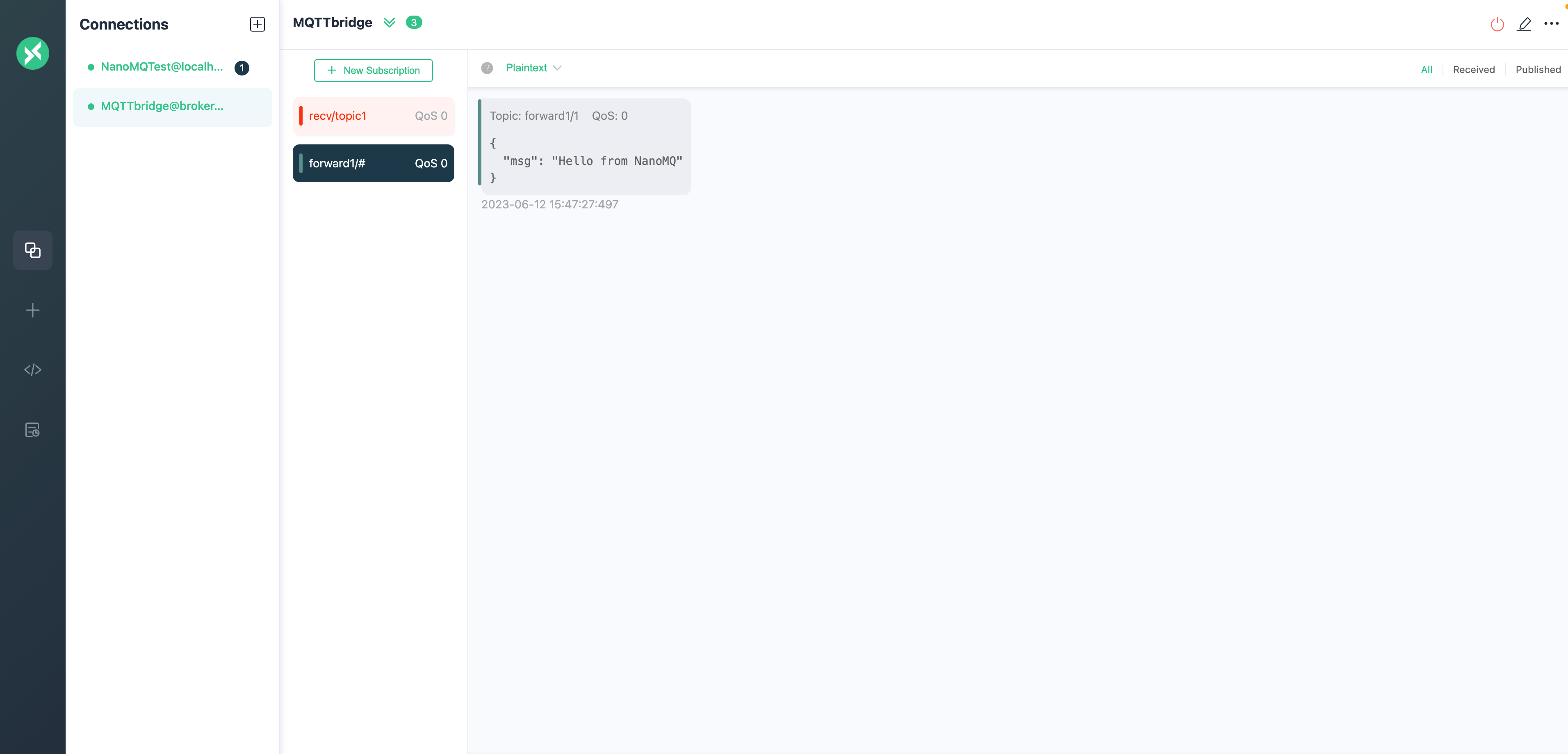
Task: Click the MQTTX logo icon
Action: click(x=32, y=54)
